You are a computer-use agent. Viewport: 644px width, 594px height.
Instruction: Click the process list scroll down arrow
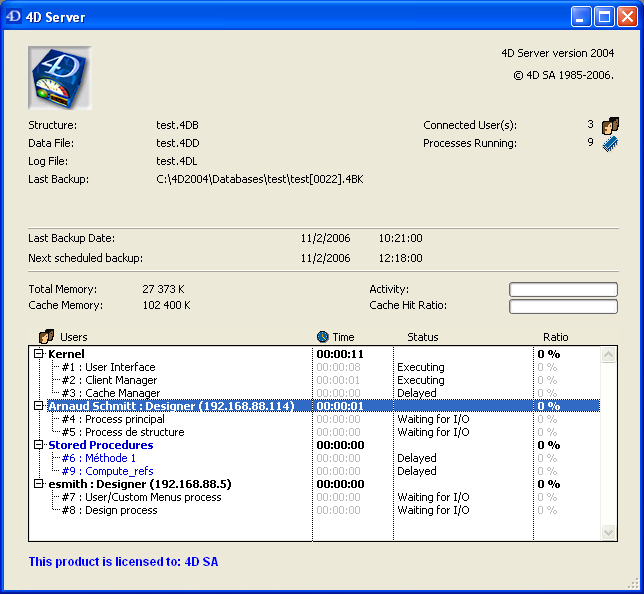(x=609, y=533)
